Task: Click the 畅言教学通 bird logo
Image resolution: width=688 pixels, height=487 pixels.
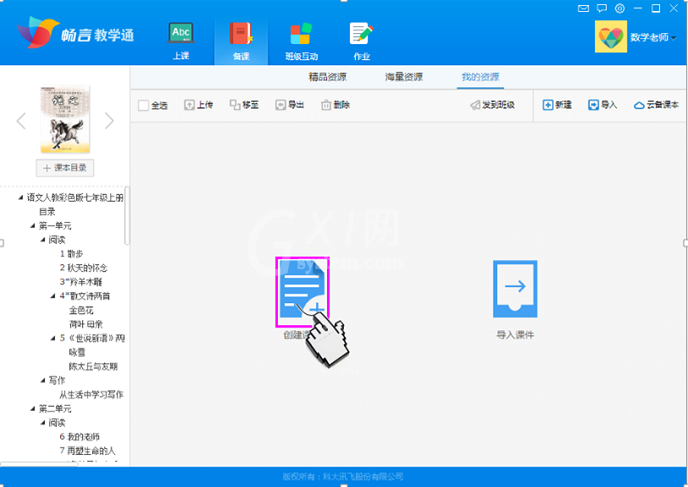Action: click(38, 32)
